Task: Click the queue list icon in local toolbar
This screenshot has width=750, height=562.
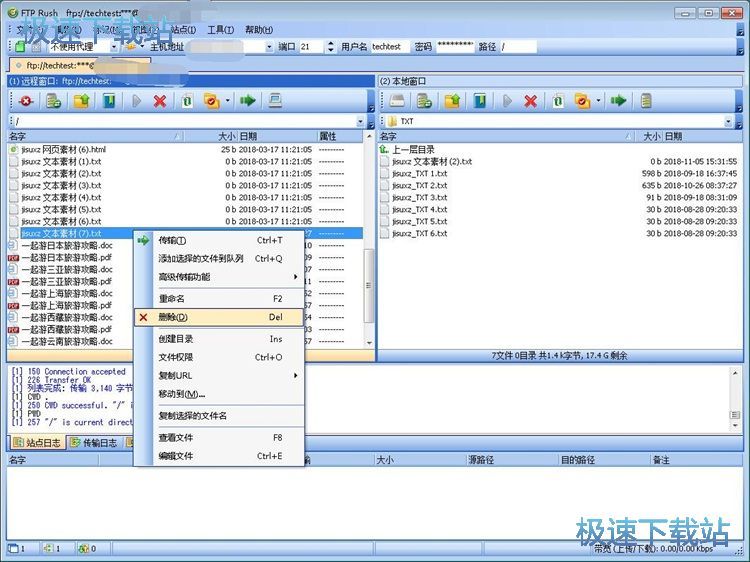Action: click(x=646, y=101)
